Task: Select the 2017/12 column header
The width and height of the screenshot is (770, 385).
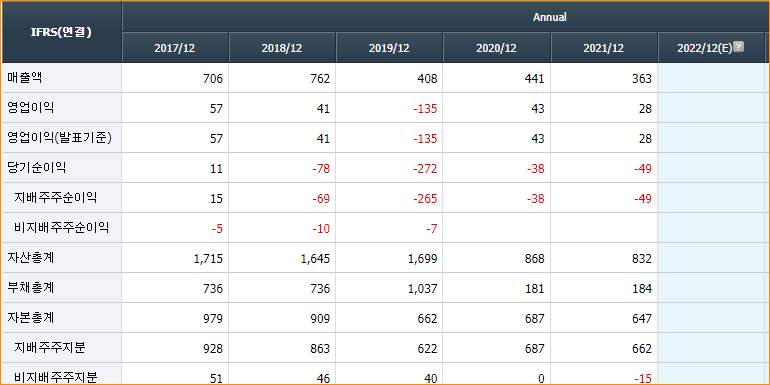Action: [175, 48]
